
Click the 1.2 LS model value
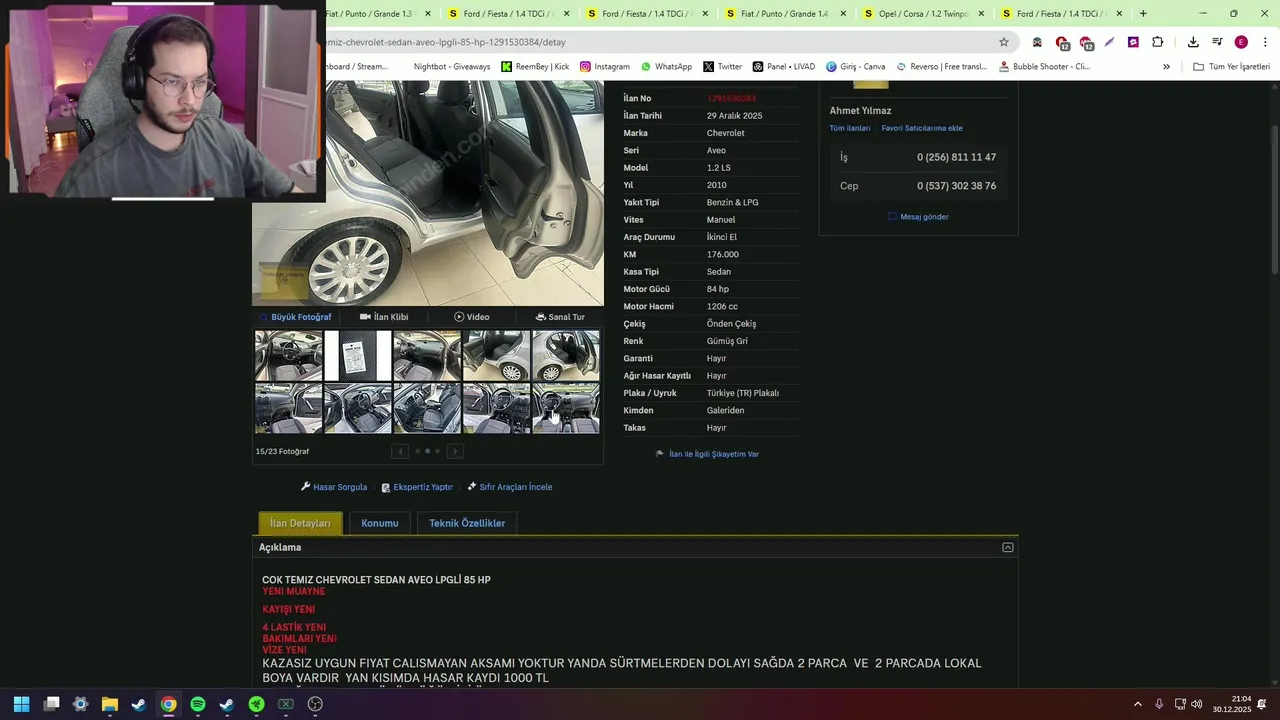718,168
